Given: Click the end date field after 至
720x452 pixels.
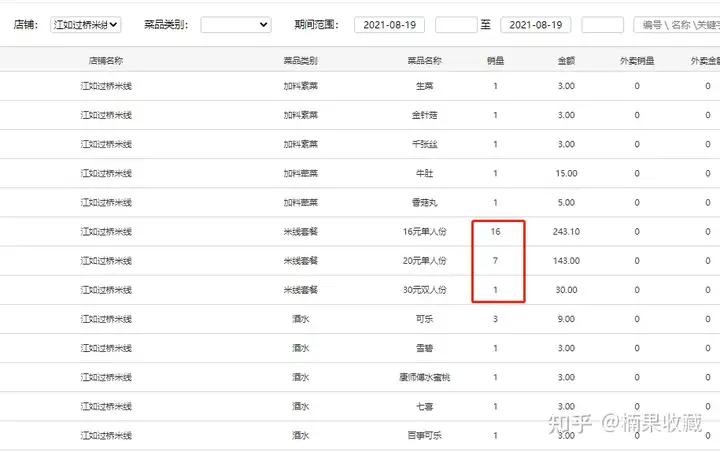Looking at the screenshot, I should coord(535,25).
